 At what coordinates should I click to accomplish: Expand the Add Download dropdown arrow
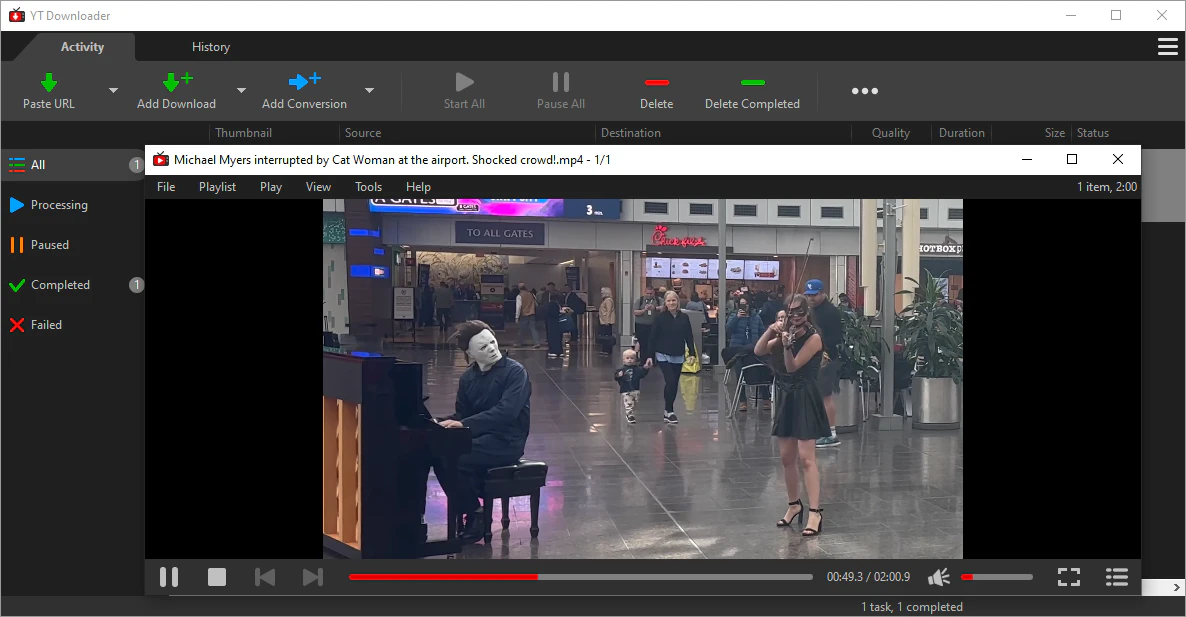pyautogui.click(x=241, y=91)
